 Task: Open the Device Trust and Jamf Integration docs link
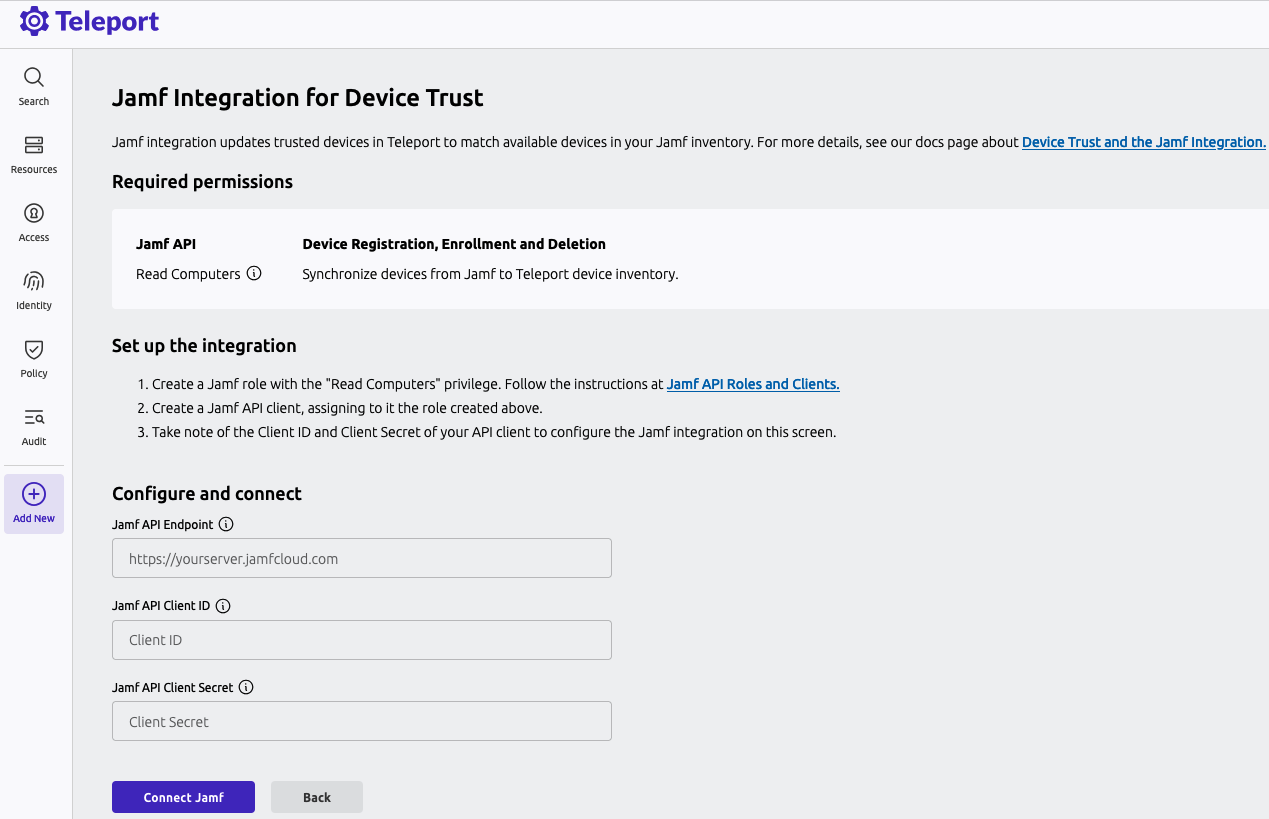click(1143, 142)
